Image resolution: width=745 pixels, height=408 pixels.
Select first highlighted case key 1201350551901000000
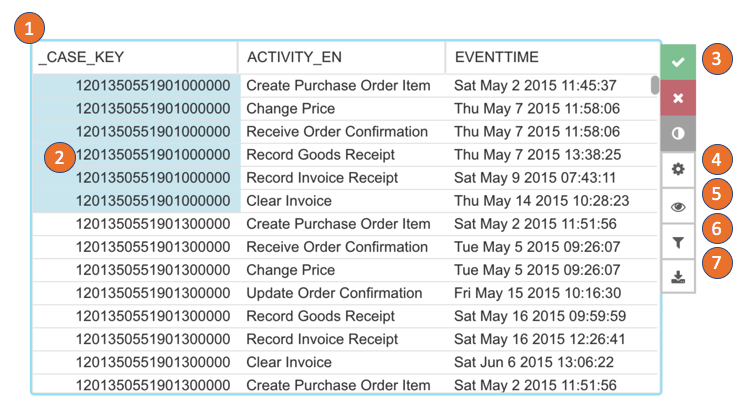point(153,86)
